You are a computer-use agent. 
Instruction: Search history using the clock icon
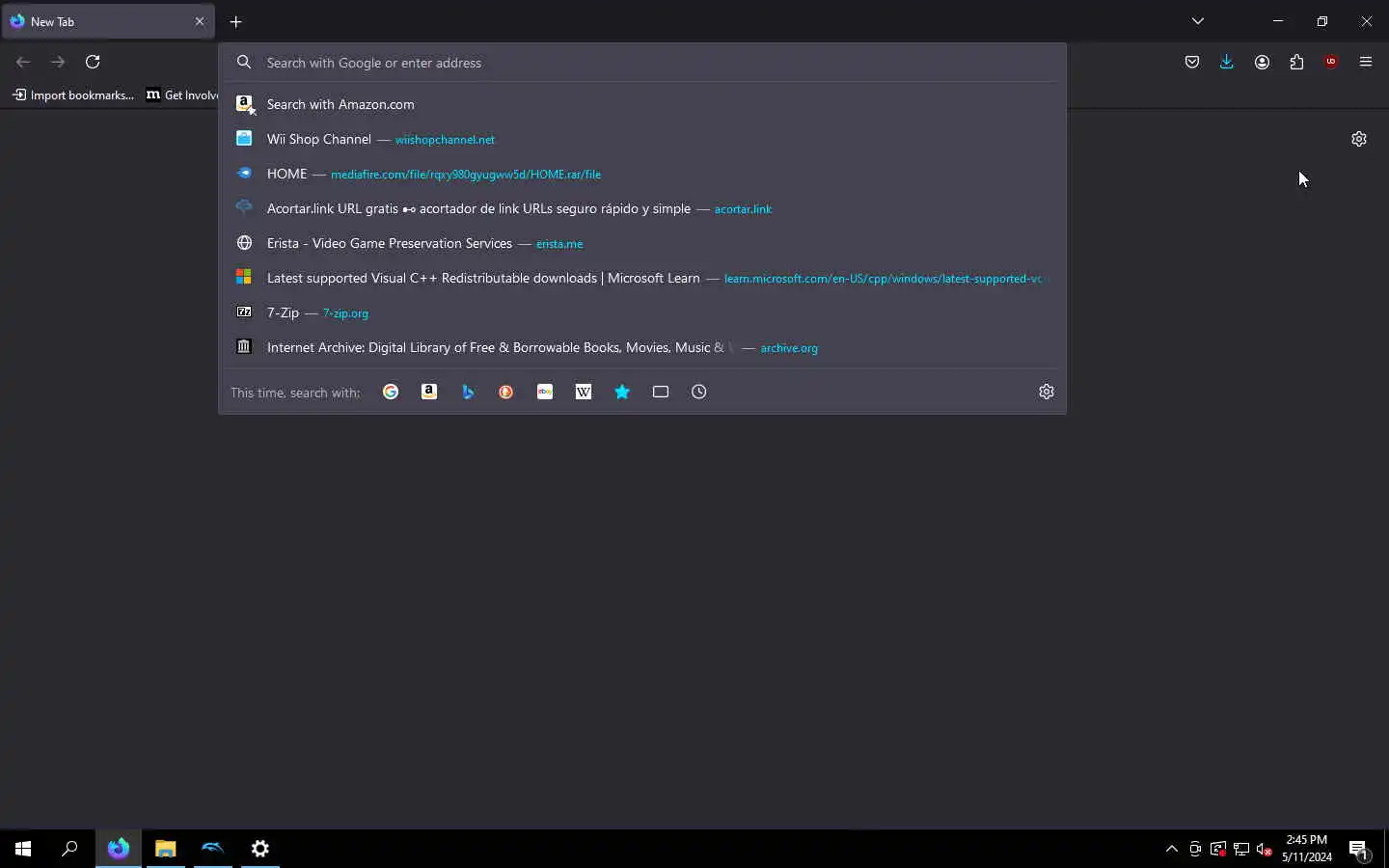(x=699, y=392)
